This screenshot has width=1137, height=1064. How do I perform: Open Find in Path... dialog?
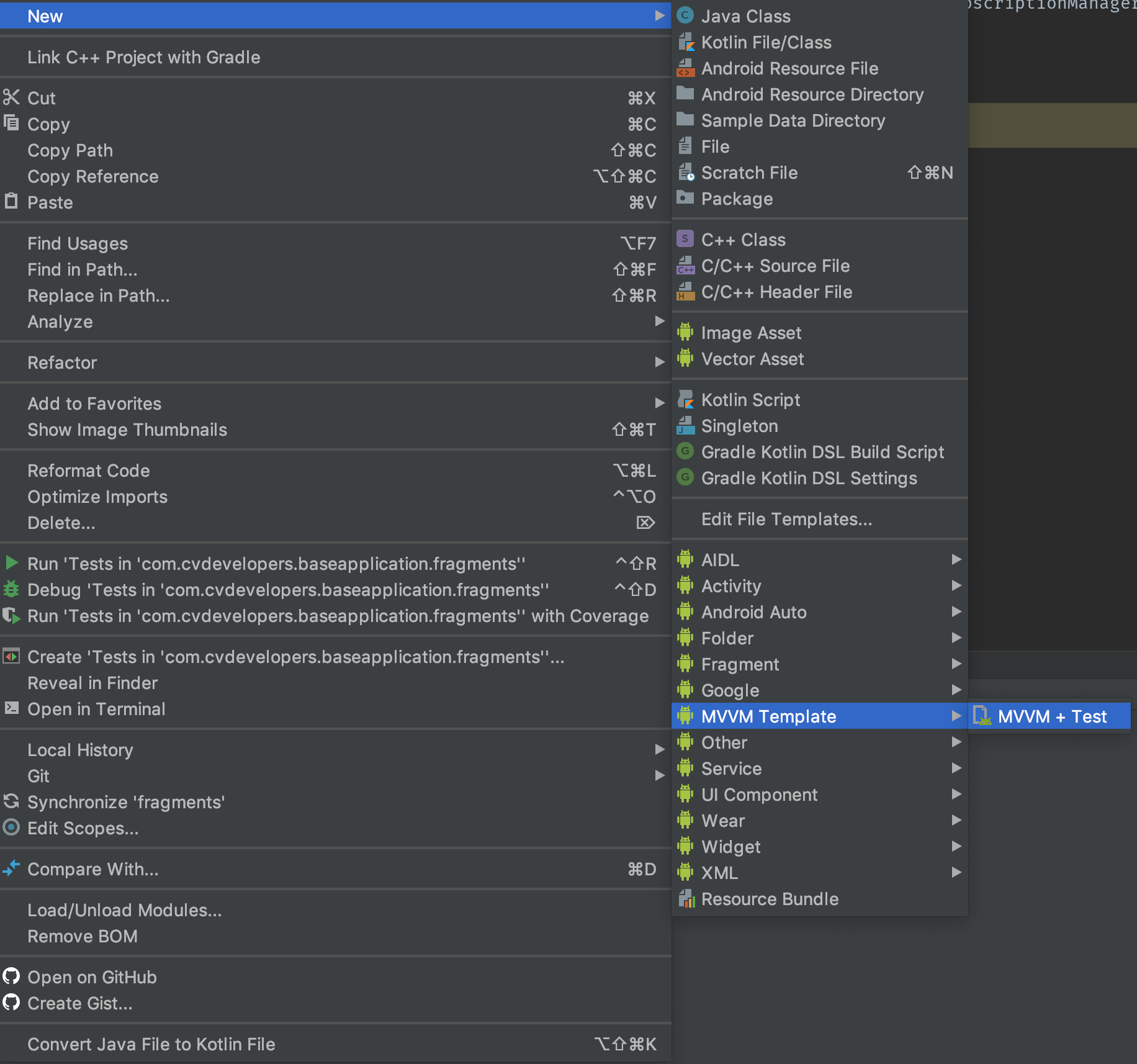pyautogui.click(x=335, y=269)
